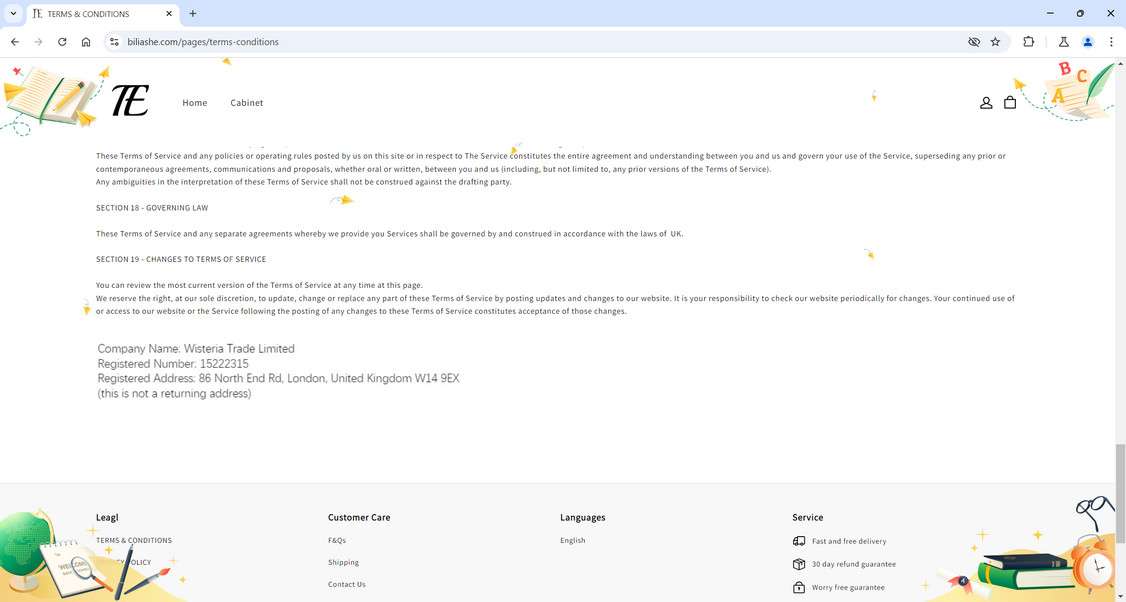Viewport: 1126px width, 602px height.
Task: Open the Contact Us footer link
Action: tap(347, 584)
